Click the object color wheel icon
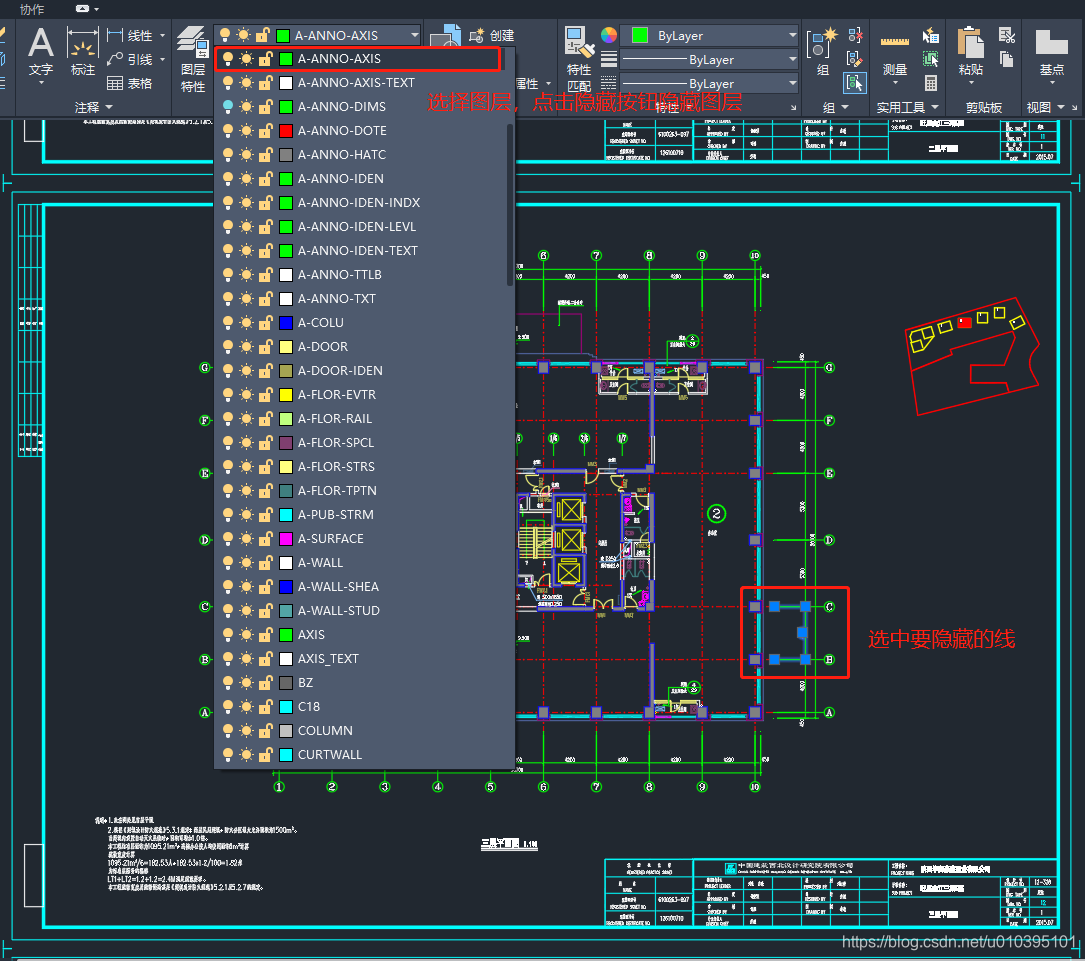 coord(609,35)
